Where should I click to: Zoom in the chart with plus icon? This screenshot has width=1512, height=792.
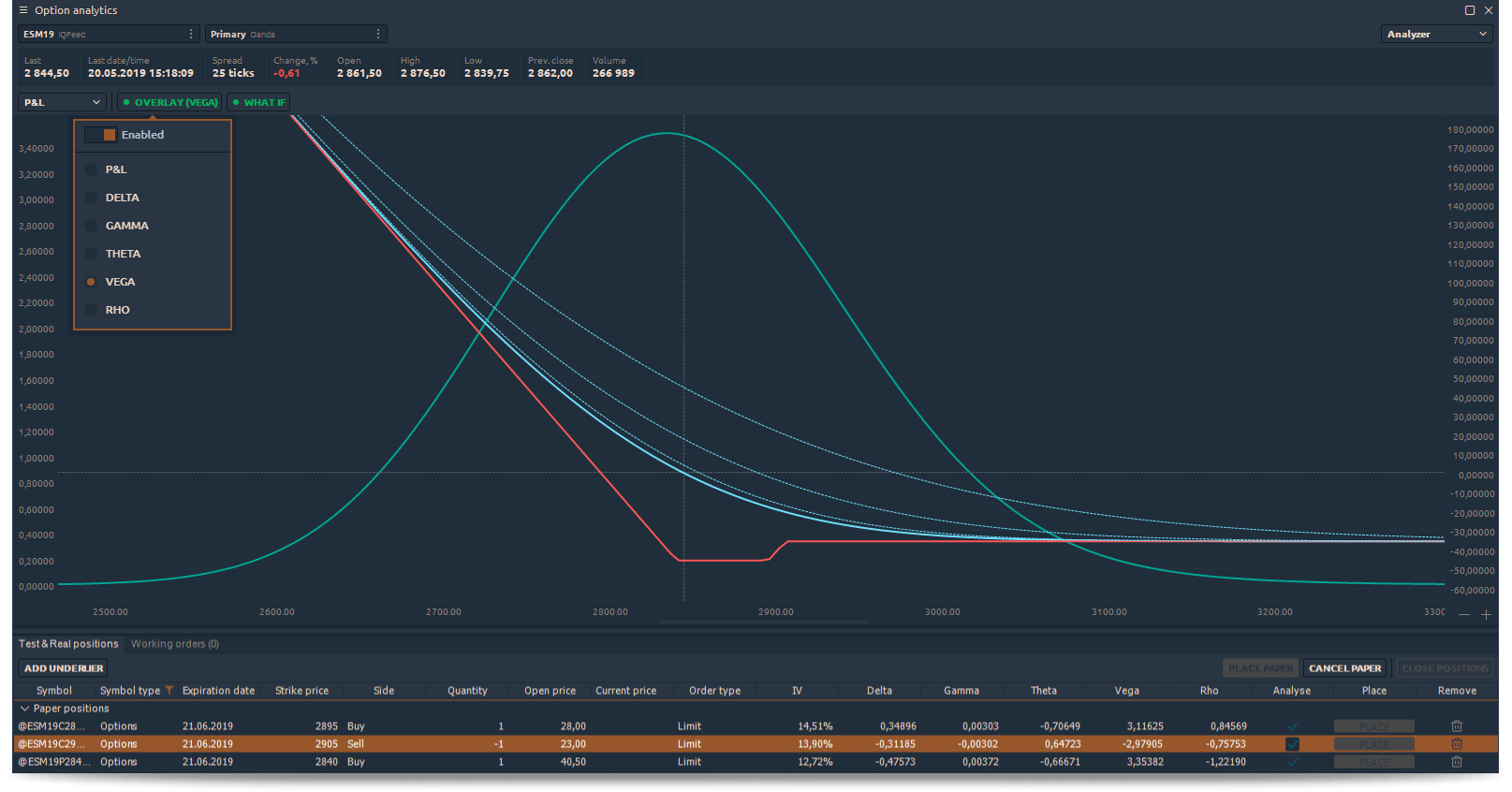pyautogui.click(x=1486, y=614)
